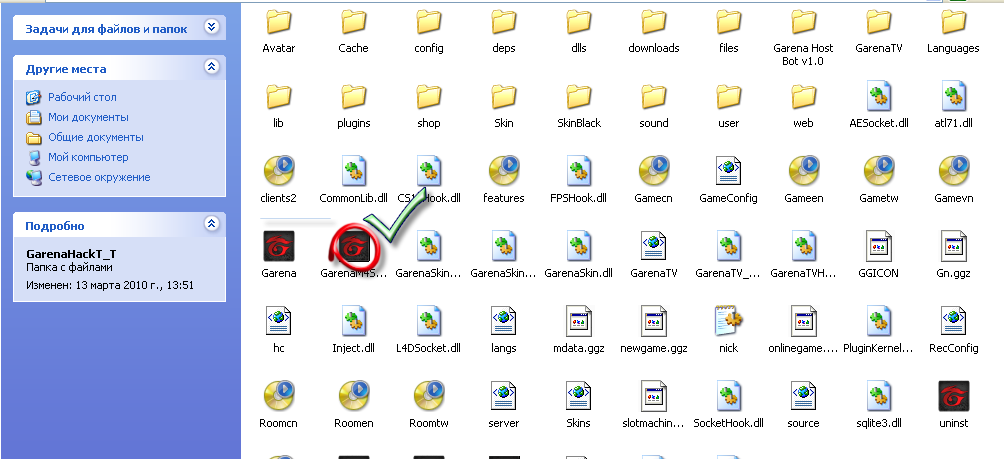Select the server XML file
Screen dimensions: 1004x459
(504, 396)
